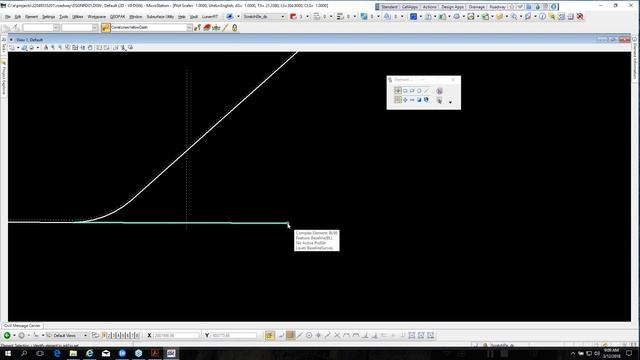Open the Mail app from the taskbar

pos(106,353)
